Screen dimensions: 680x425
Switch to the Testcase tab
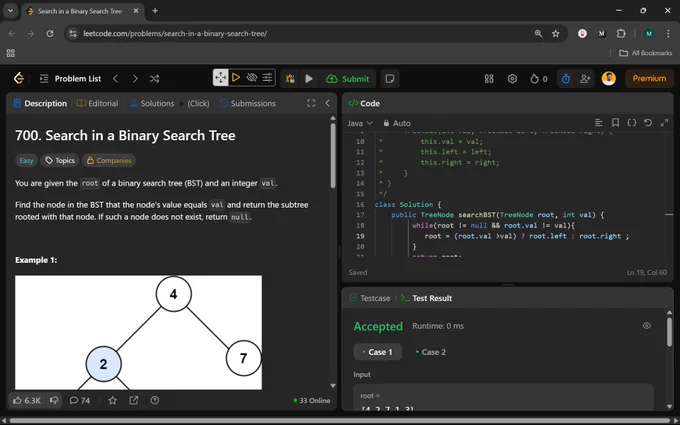369,298
